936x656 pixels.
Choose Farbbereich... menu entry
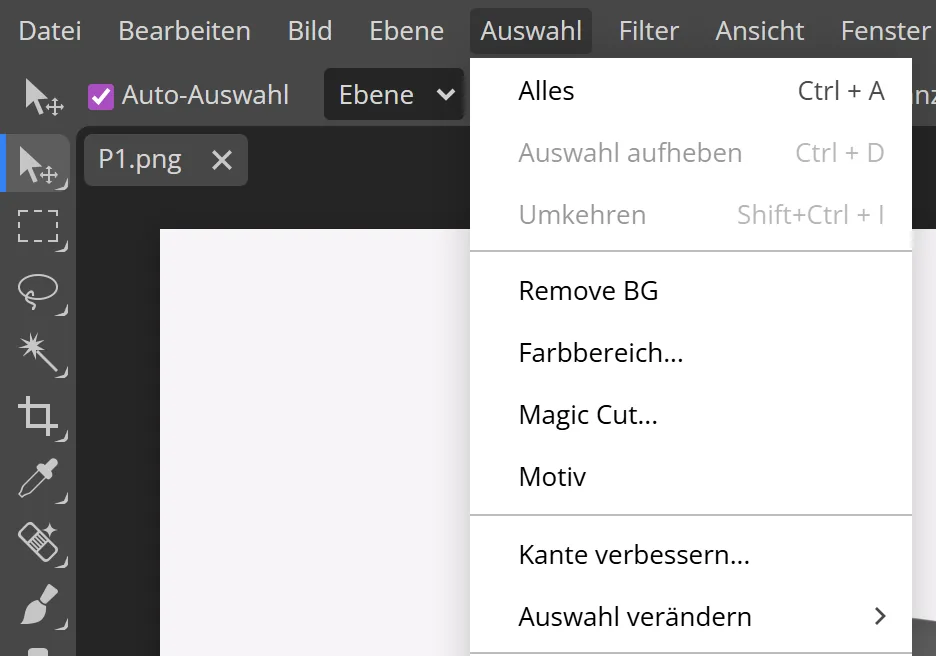pos(691,353)
